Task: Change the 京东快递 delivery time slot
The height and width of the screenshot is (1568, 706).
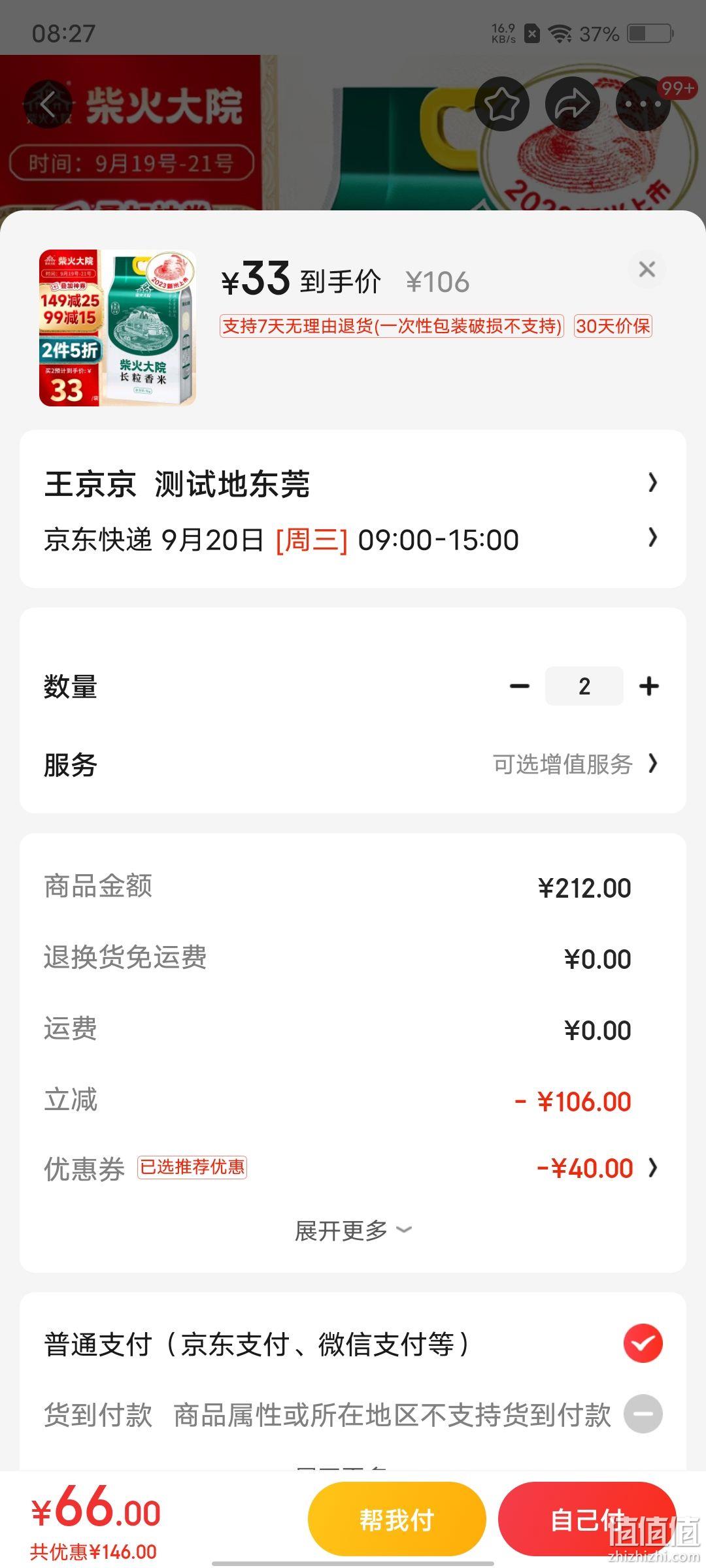Action: tap(353, 540)
